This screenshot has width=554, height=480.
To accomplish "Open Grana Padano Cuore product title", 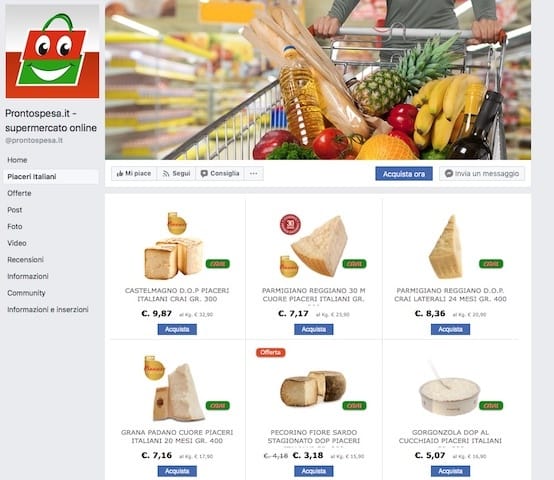I will click(177, 437).
